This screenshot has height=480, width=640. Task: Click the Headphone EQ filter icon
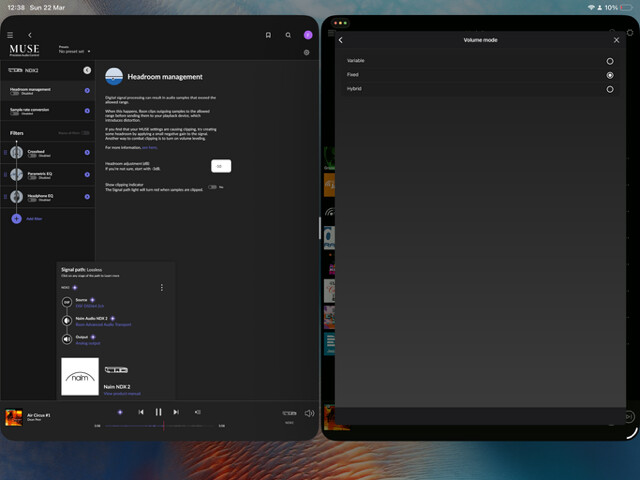click(16, 197)
